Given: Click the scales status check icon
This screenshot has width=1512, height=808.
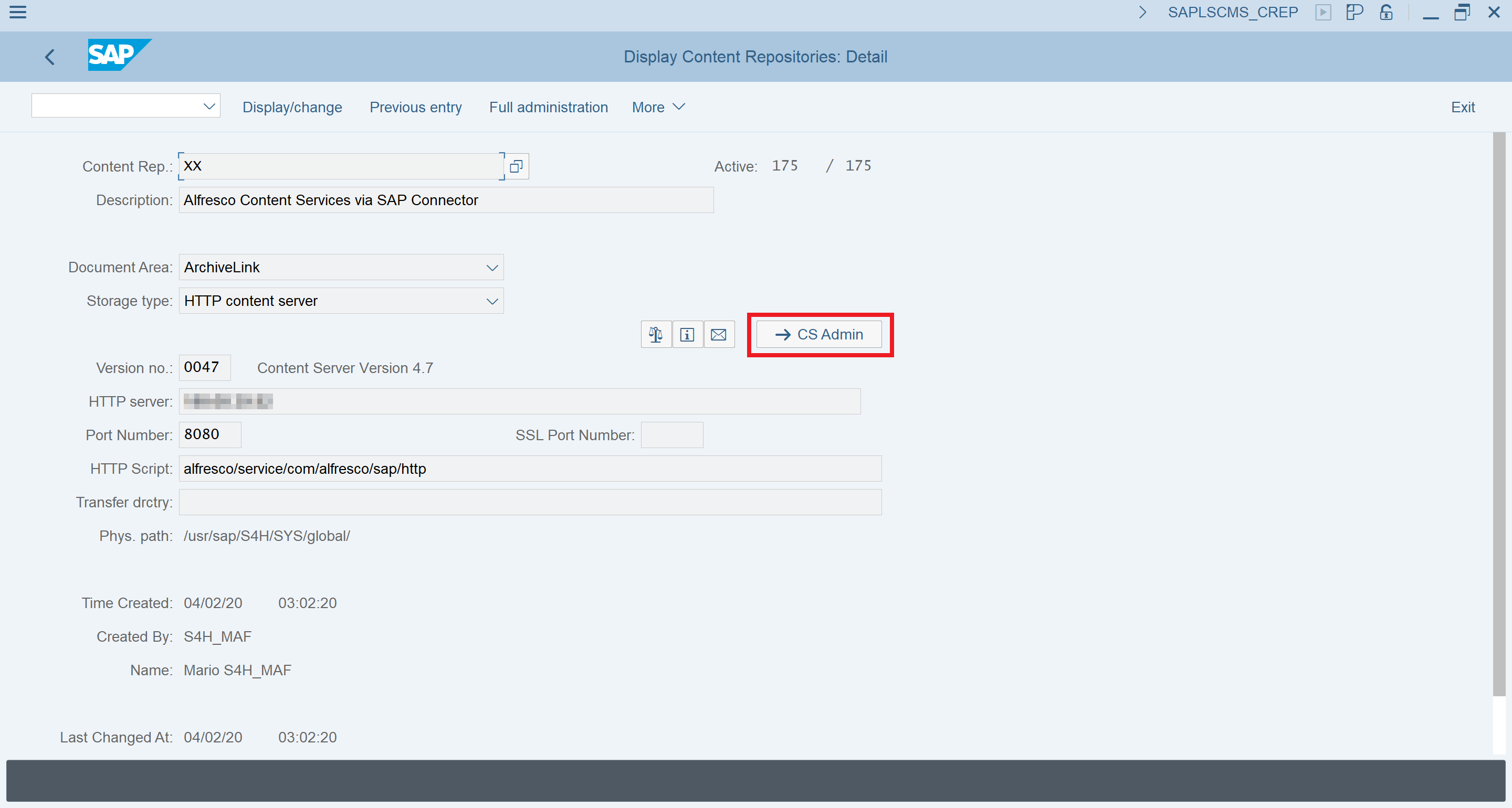Looking at the screenshot, I should click(x=656, y=334).
